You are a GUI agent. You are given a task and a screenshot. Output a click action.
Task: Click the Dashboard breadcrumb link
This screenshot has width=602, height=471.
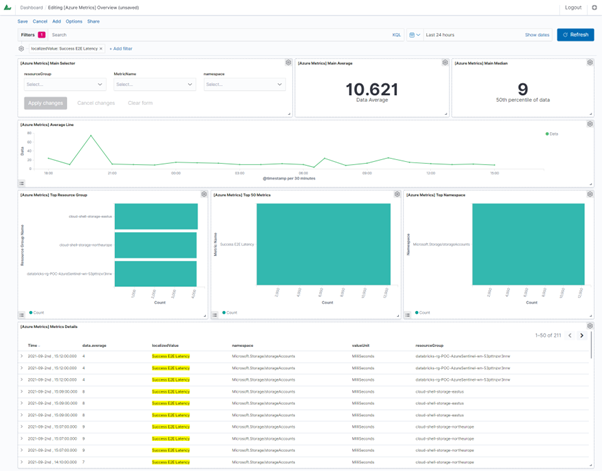point(31,8)
